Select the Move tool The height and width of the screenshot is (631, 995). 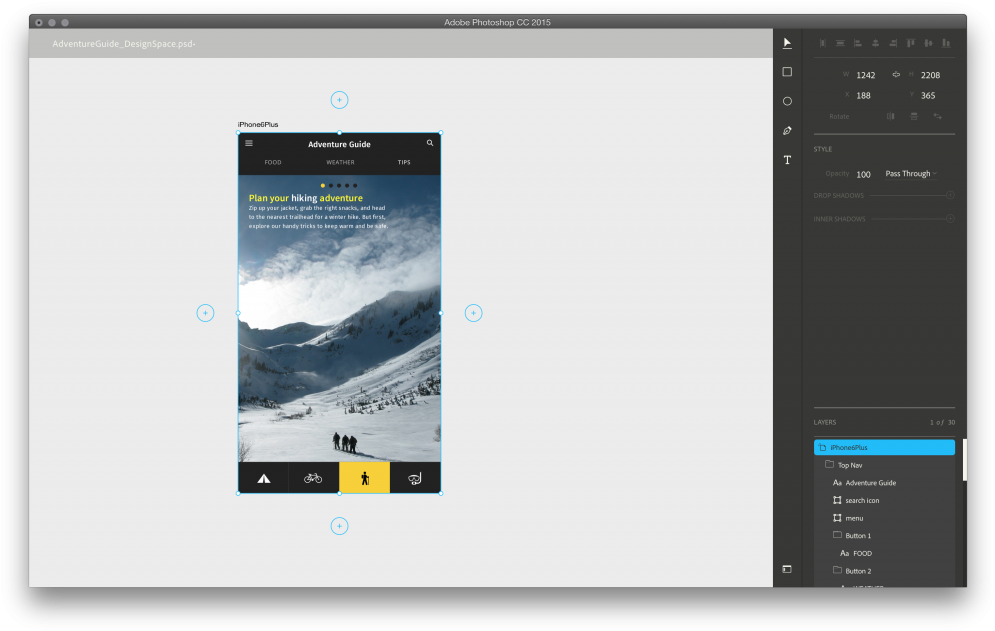click(787, 42)
